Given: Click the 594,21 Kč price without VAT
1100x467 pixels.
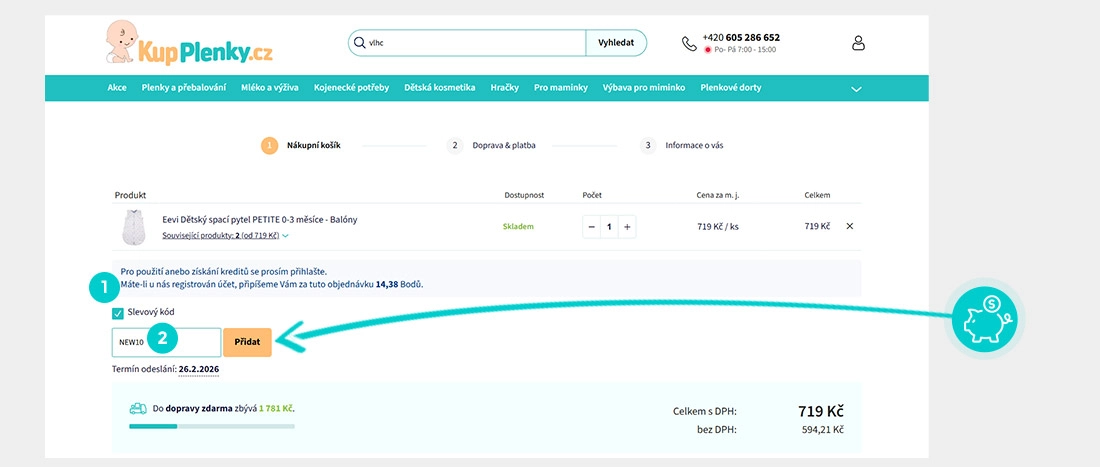Looking at the screenshot, I should (x=822, y=429).
